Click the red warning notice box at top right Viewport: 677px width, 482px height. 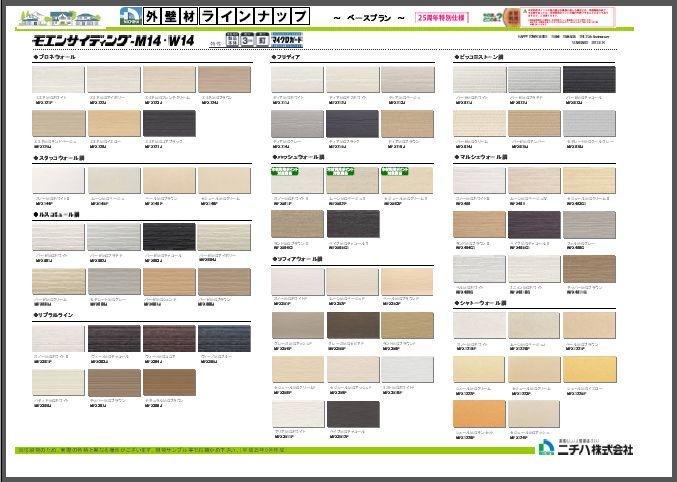(568, 18)
